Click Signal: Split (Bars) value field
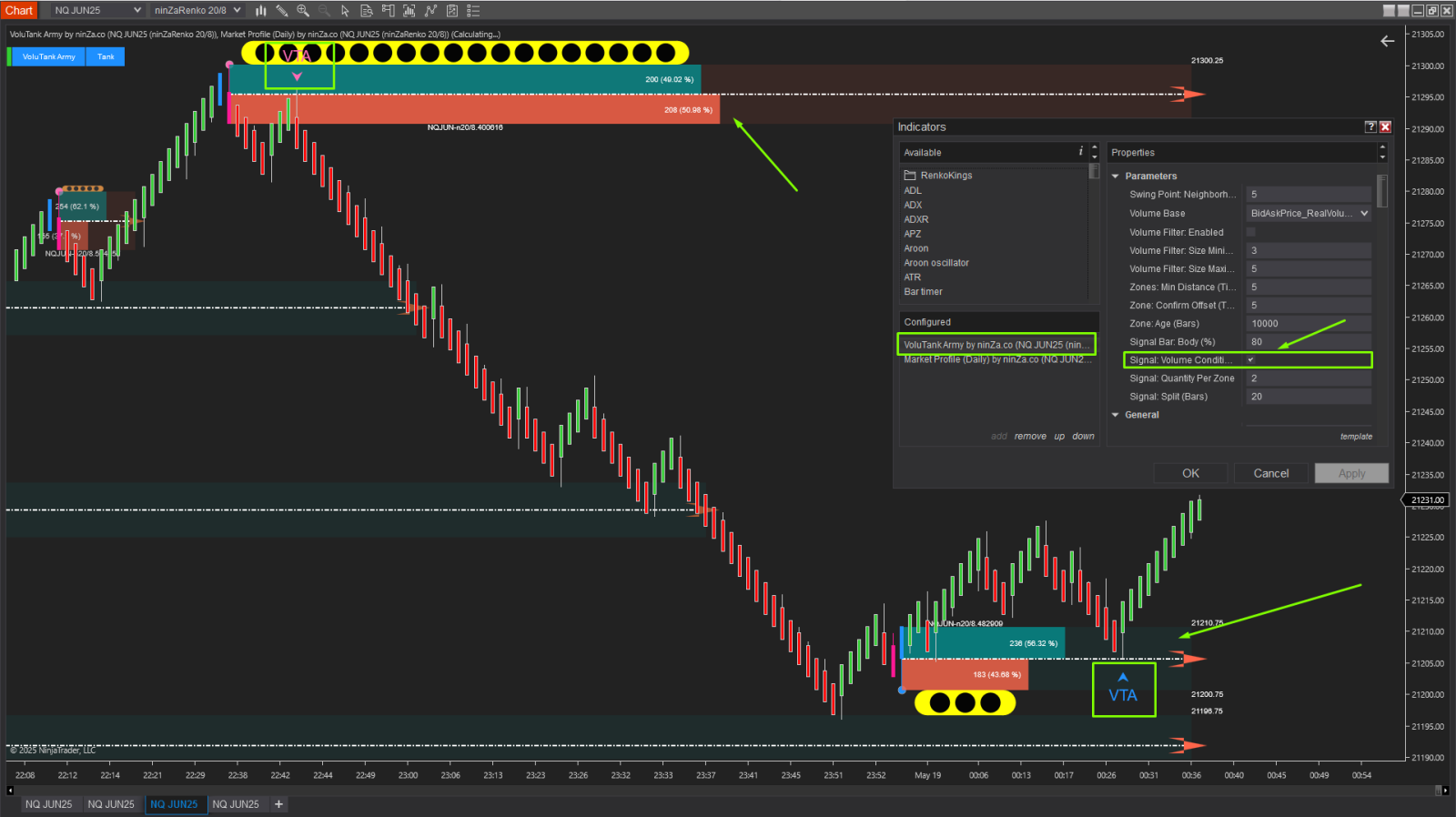Image resolution: width=1456 pixels, height=817 pixels. [x=1309, y=397]
